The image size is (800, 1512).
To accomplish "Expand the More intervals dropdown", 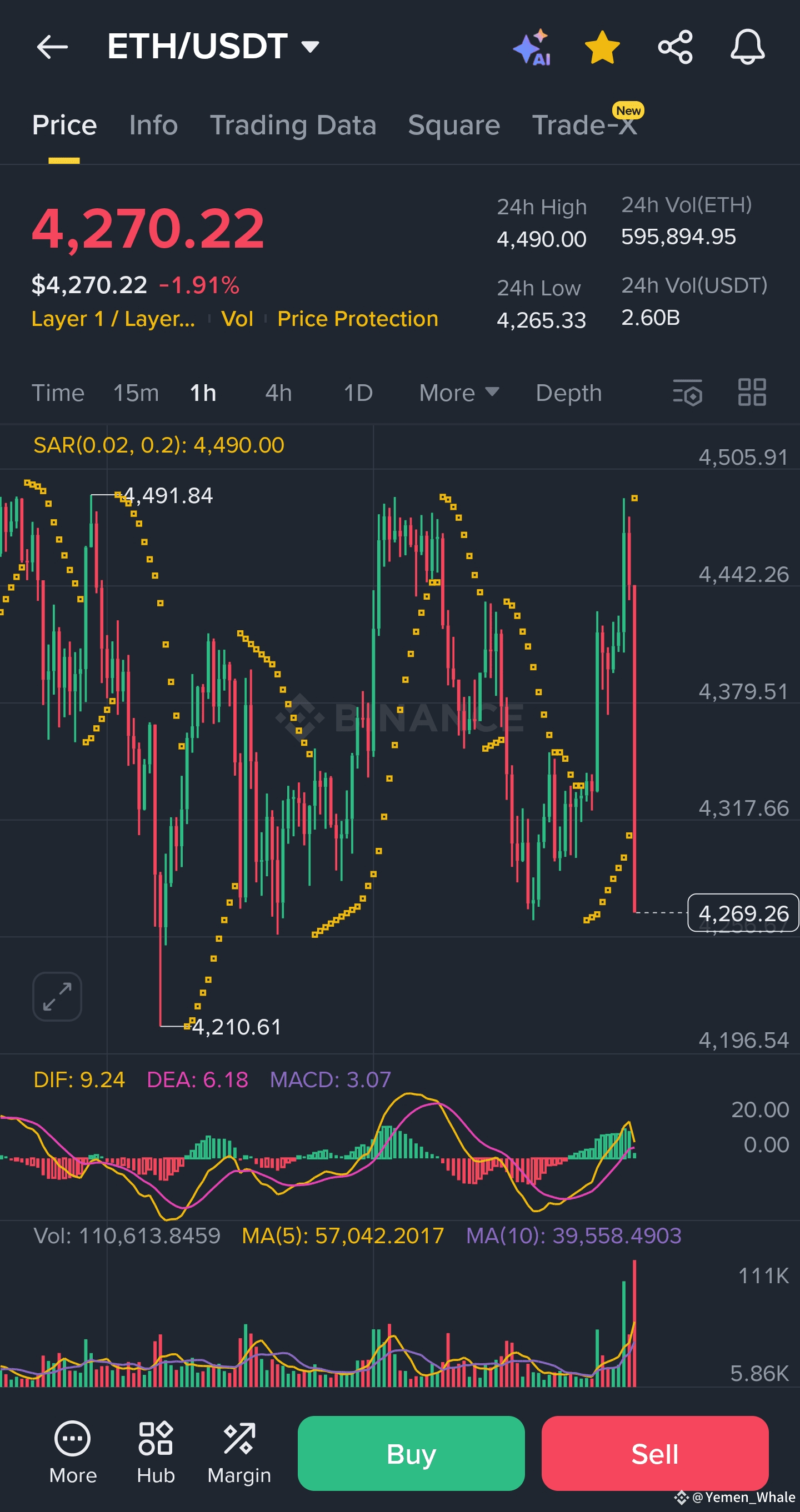I will coord(459,393).
